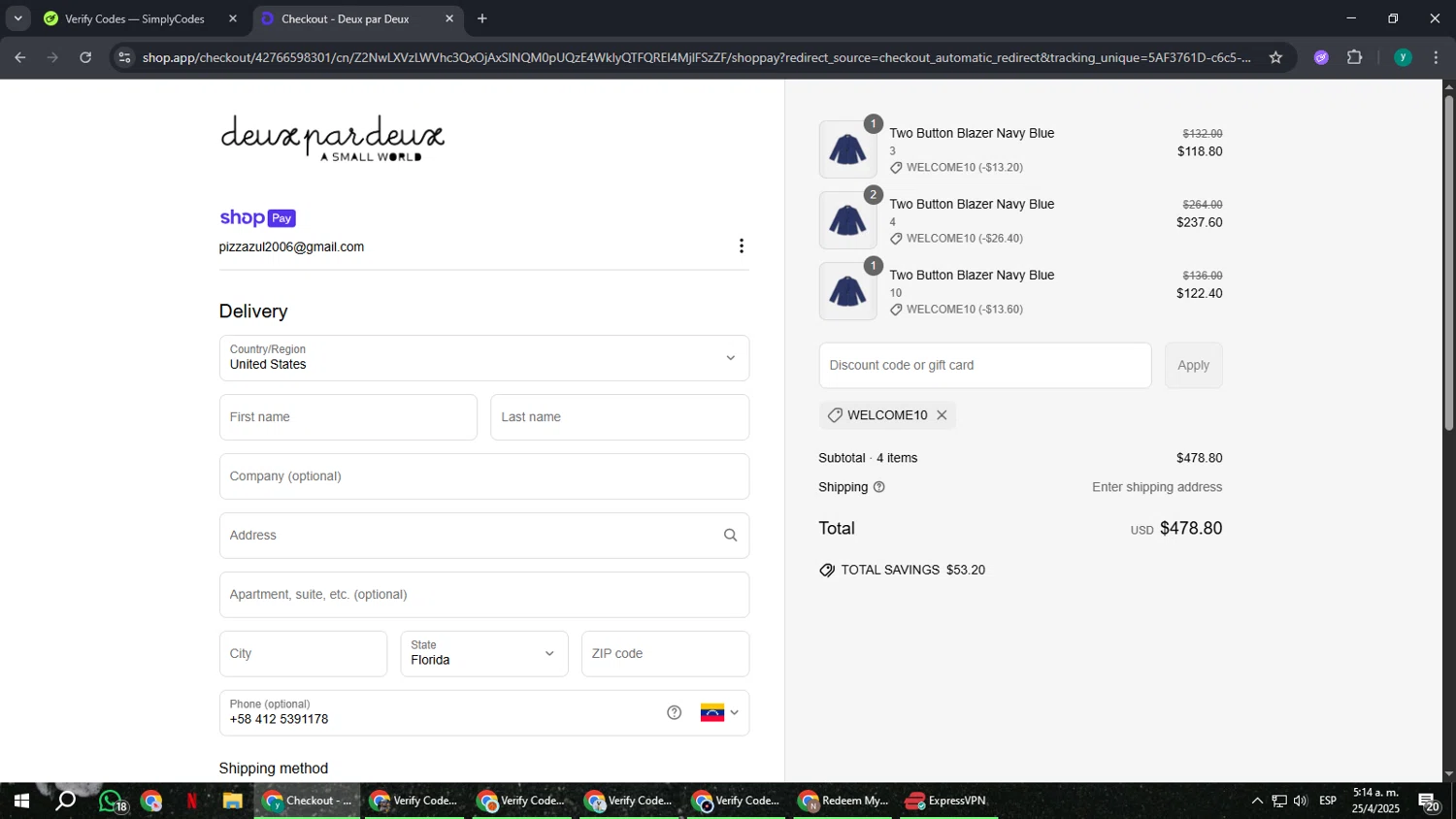Click the Apply discount button
Image resolution: width=1456 pixels, height=819 pixels.
coord(1194,366)
